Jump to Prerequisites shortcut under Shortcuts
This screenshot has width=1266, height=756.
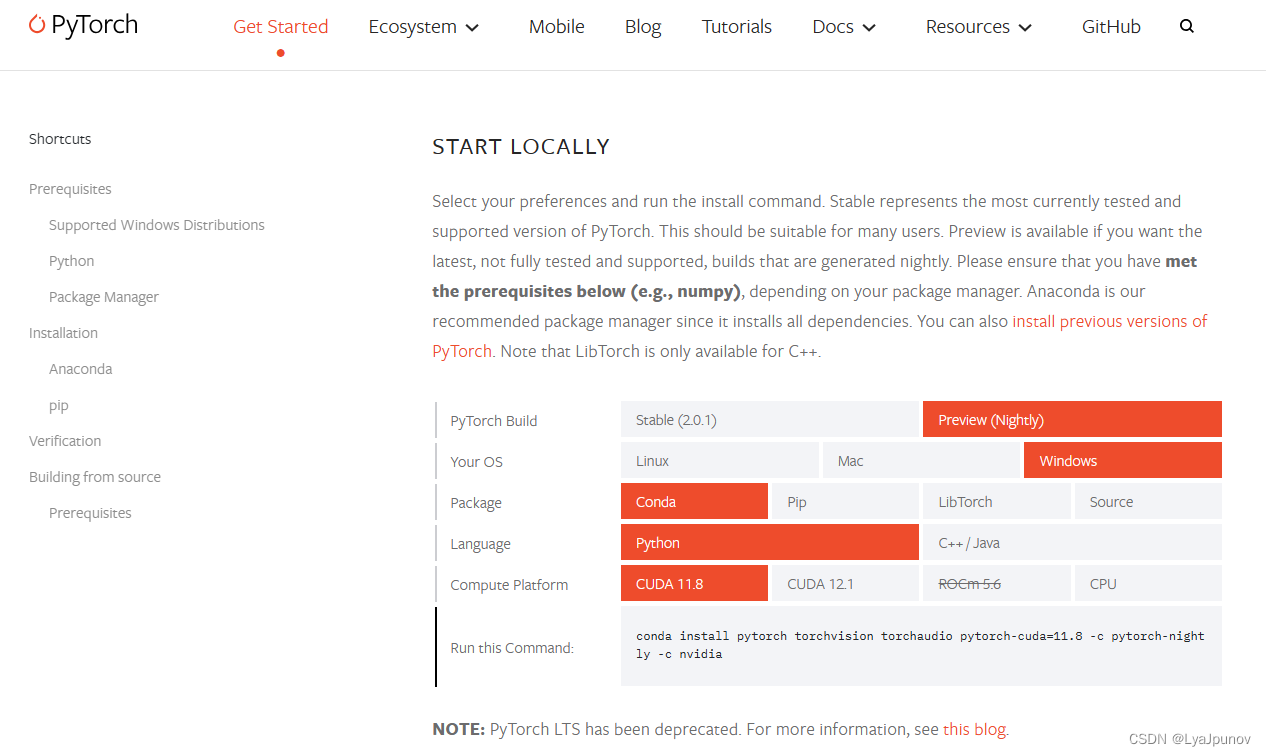click(70, 189)
